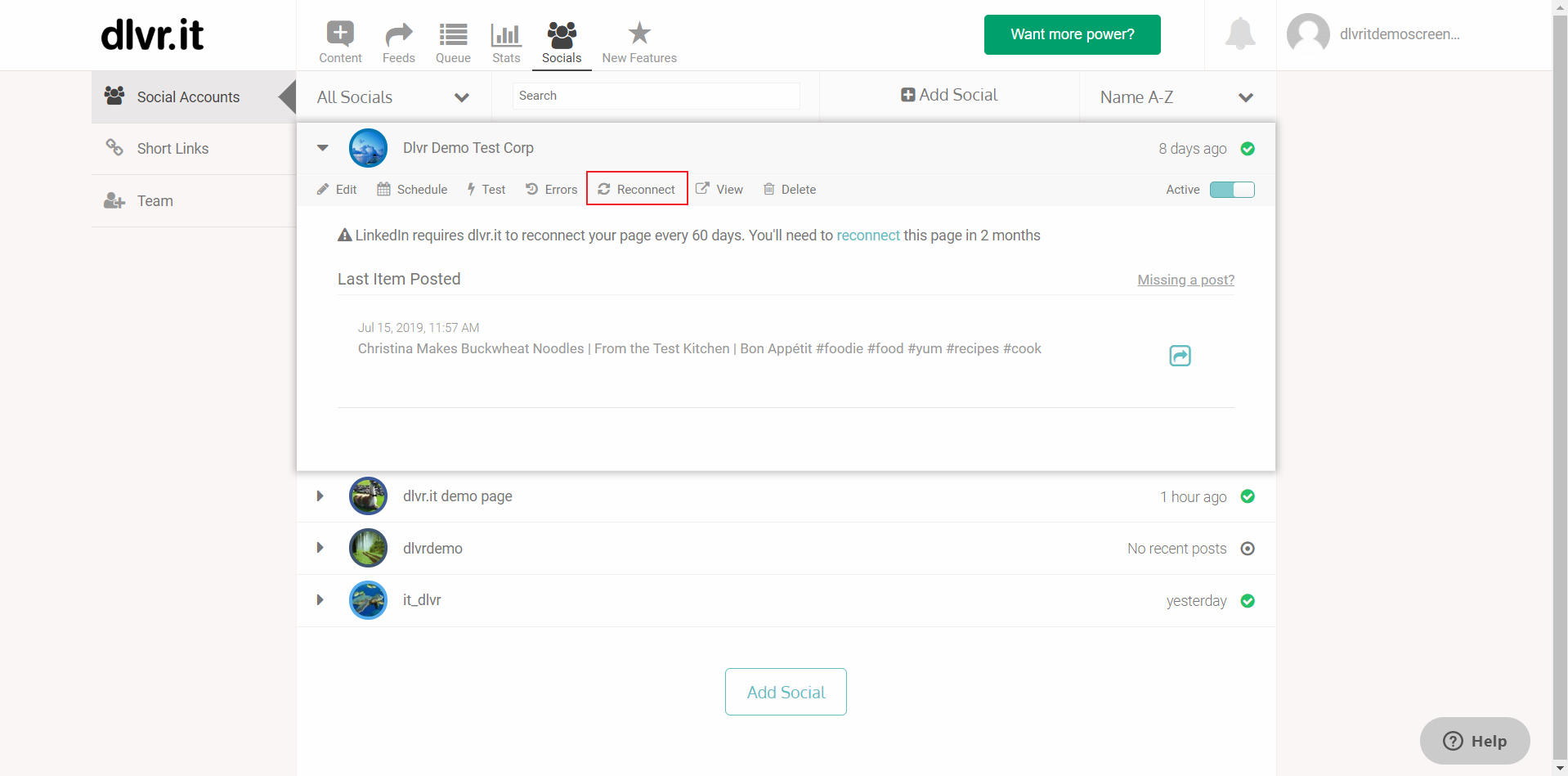Click the page vertical scrollbar
This screenshot has height=776, width=1568.
click(x=1560, y=388)
